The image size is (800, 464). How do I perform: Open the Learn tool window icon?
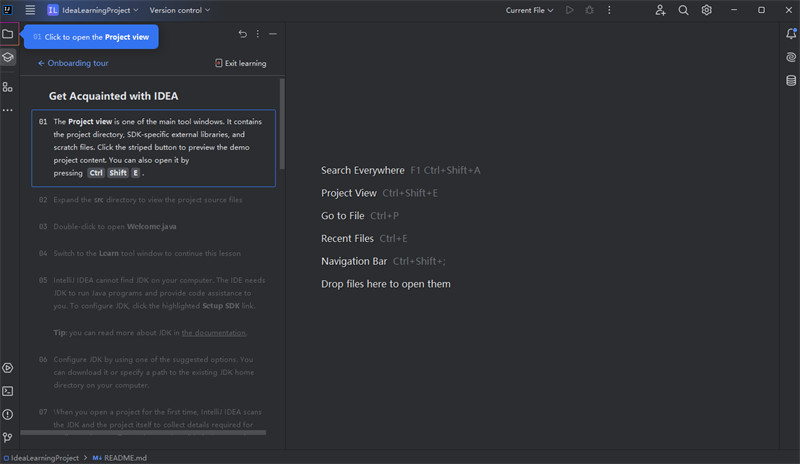[8, 57]
